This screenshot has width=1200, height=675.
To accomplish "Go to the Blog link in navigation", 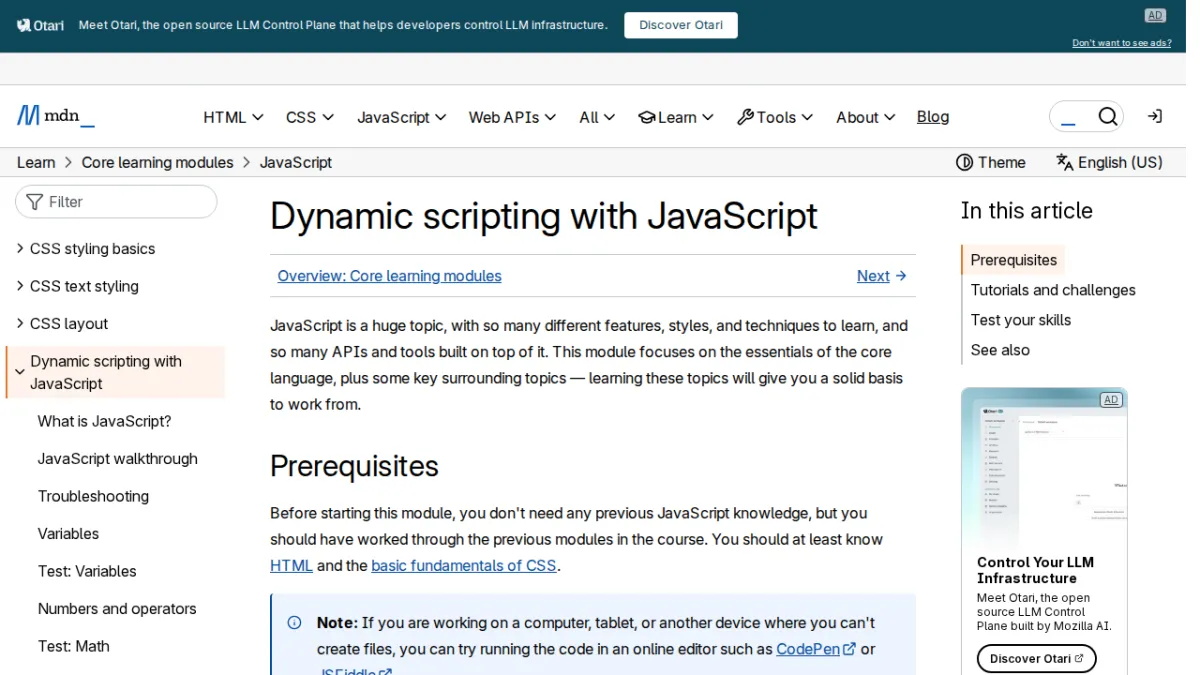I will pos(933,117).
